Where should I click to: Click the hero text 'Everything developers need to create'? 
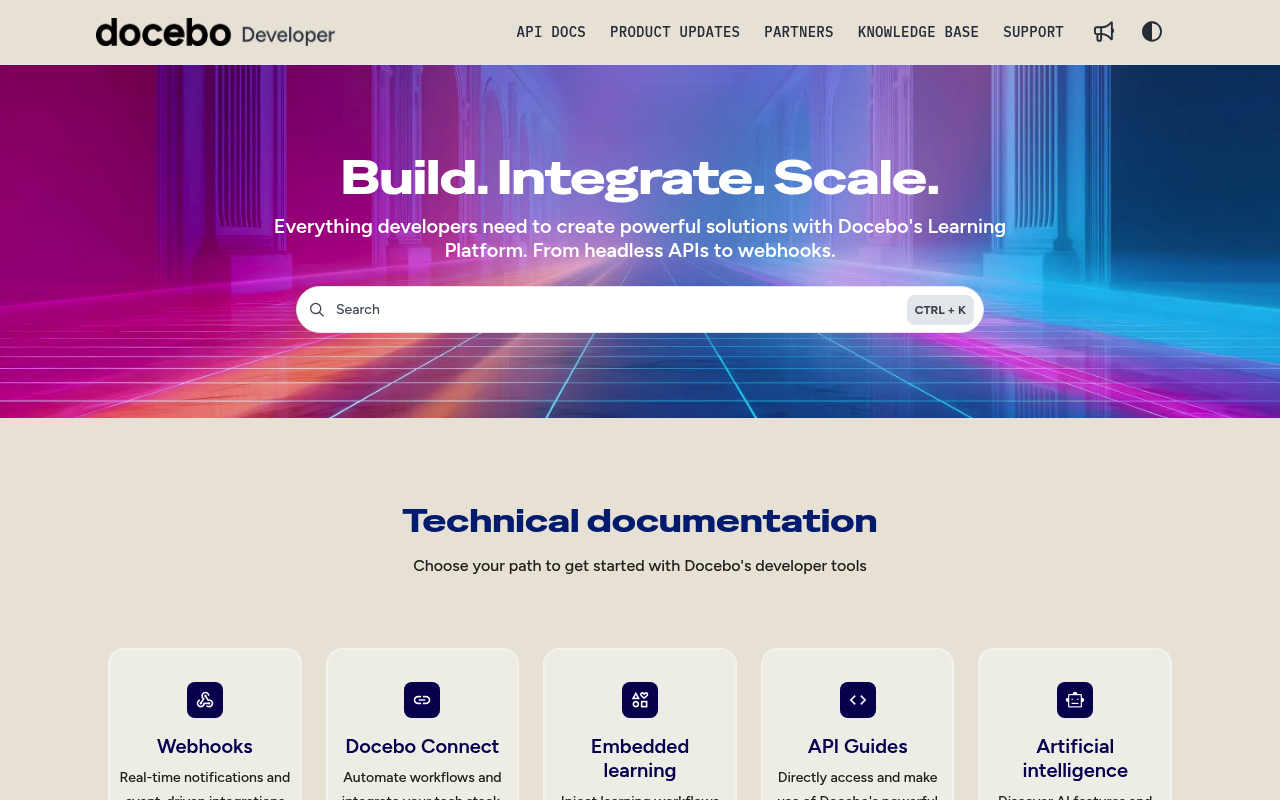[x=640, y=238]
